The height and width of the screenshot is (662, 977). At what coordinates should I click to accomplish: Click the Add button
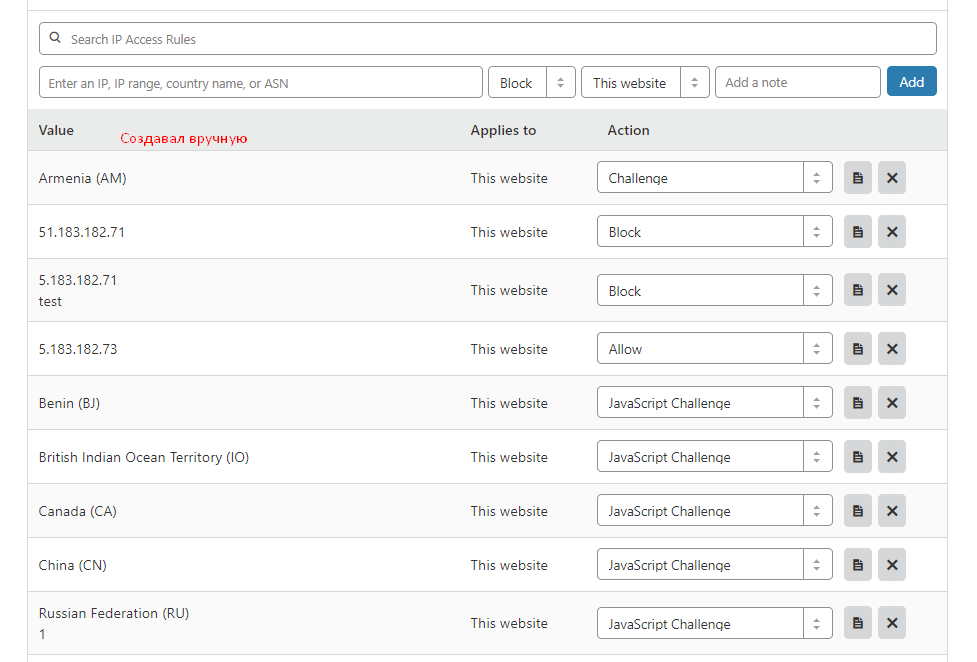(911, 82)
